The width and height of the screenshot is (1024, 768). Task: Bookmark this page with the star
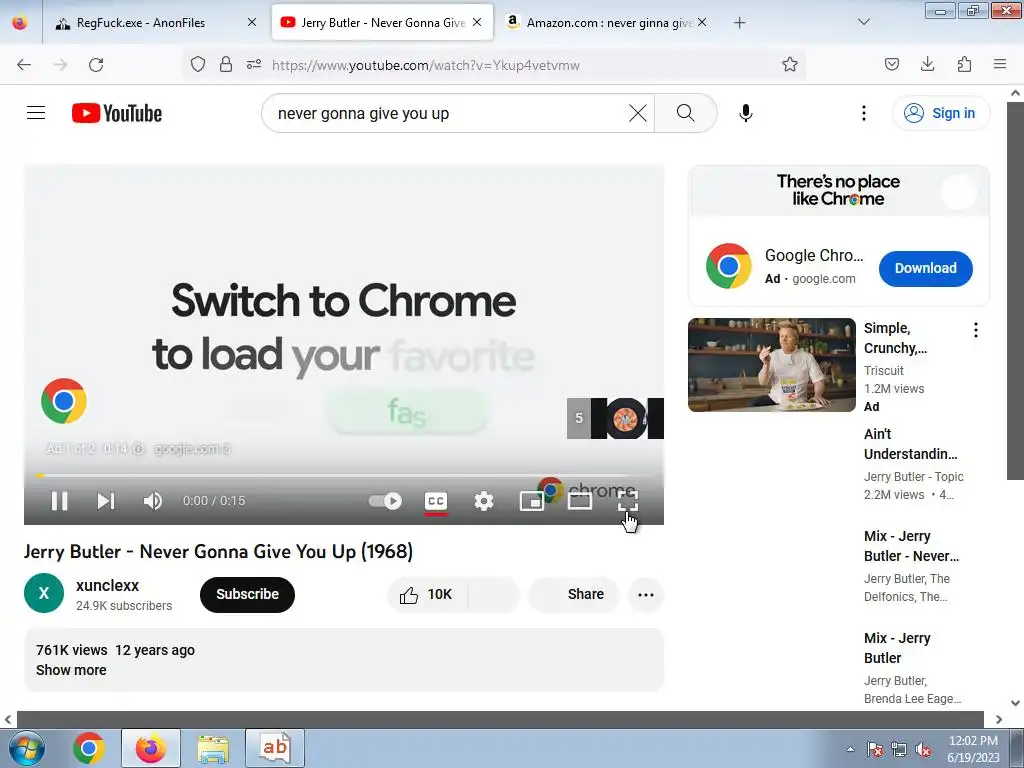pos(790,64)
